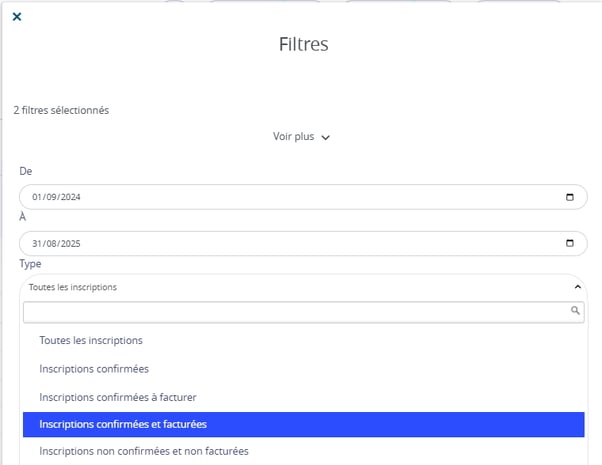Open the calendar picker for the À date
The image size is (602, 465).
point(570,243)
